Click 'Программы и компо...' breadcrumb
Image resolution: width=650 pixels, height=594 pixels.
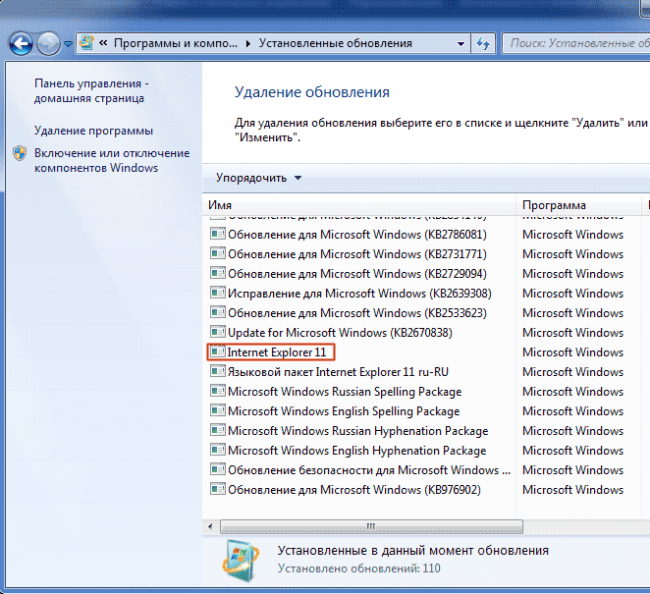[176, 43]
